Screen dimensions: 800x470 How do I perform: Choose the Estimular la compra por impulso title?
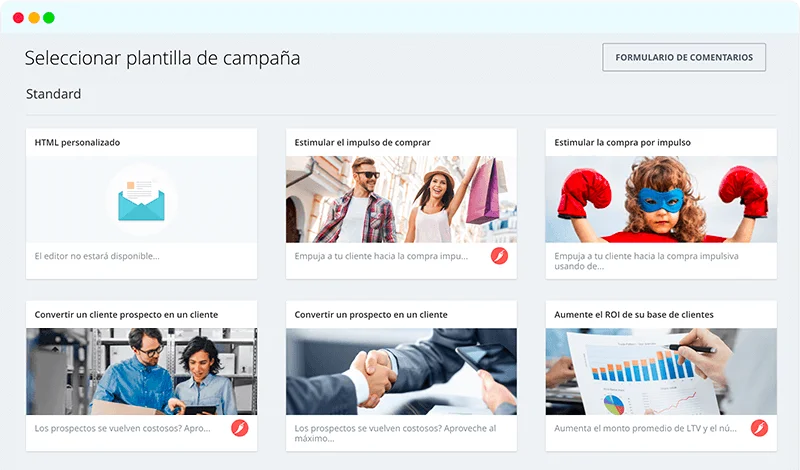pyautogui.click(x=622, y=142)
